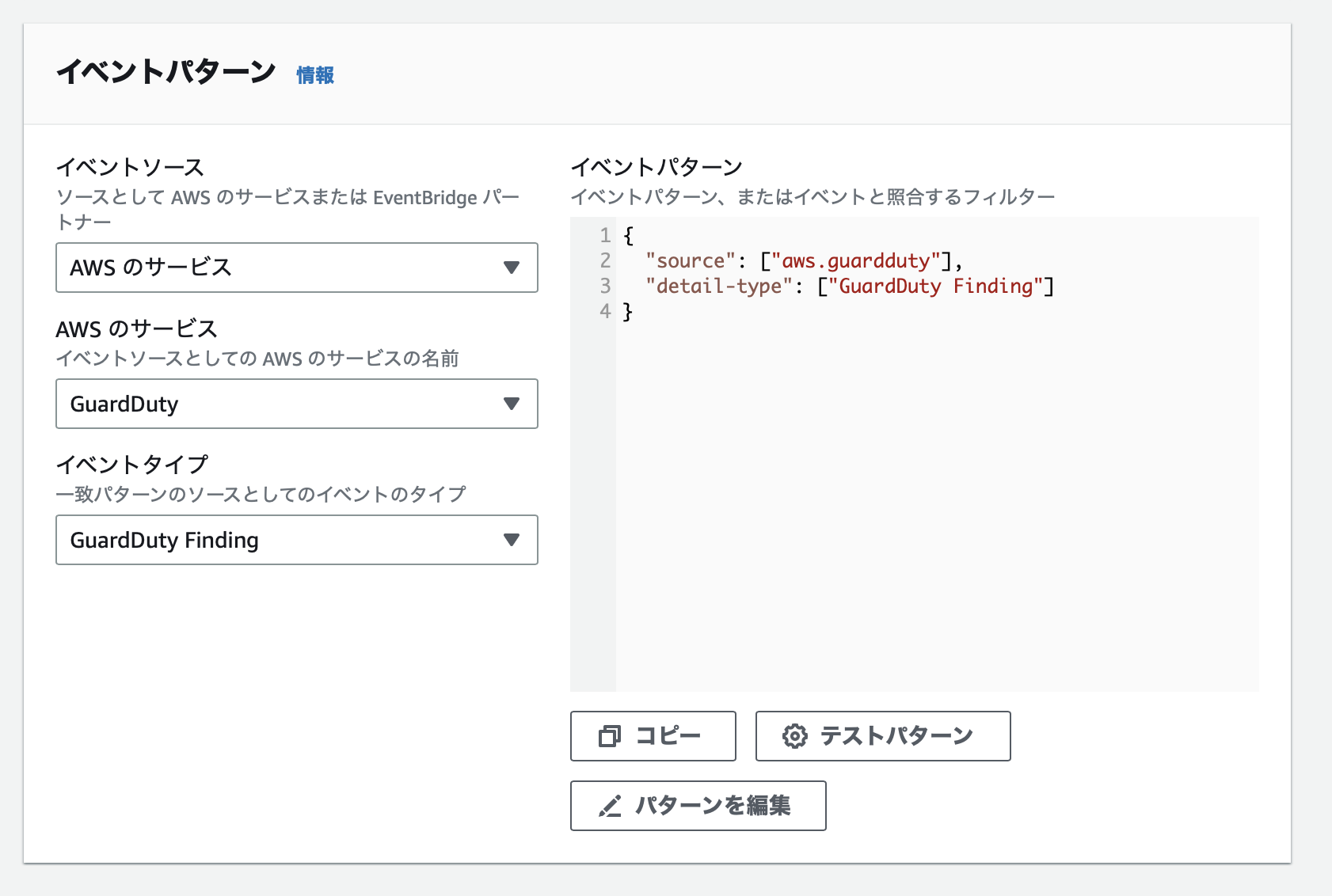The image size is (1332, 896).
Task: Open the AWS のサービス event source dropdown
Action: point(297,268)
